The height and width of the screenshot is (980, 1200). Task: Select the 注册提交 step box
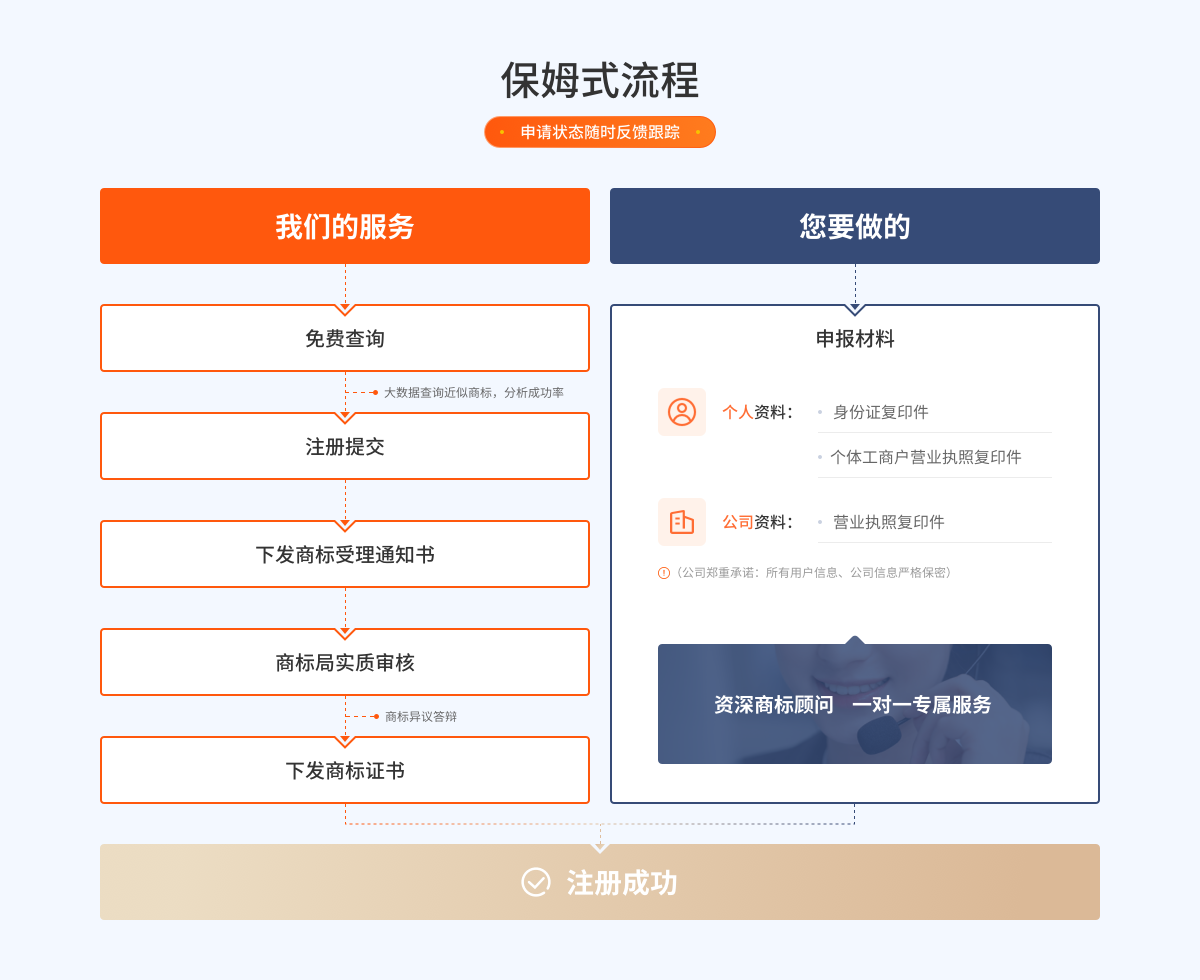(x=345, y=447)
